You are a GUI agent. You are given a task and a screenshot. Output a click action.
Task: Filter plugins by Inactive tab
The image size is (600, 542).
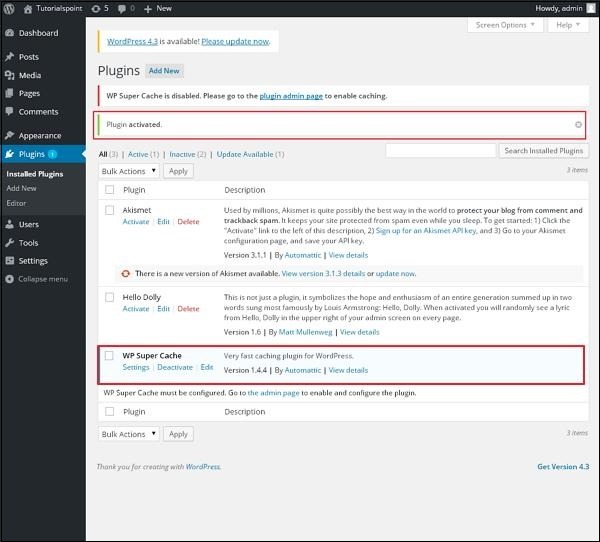point(182,154)
